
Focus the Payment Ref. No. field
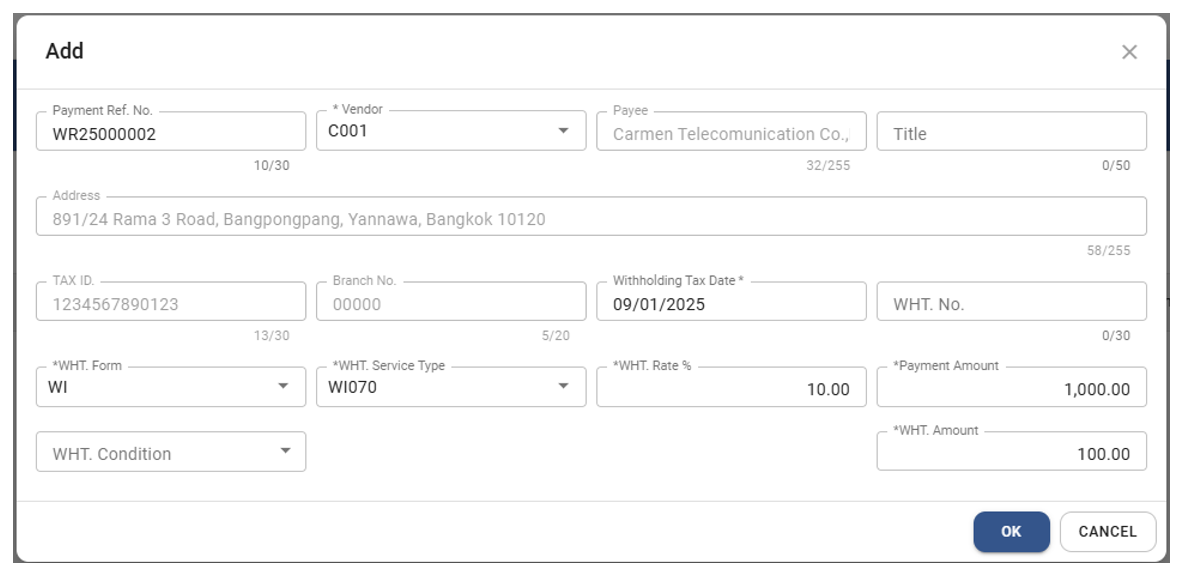tap(170, 134)
